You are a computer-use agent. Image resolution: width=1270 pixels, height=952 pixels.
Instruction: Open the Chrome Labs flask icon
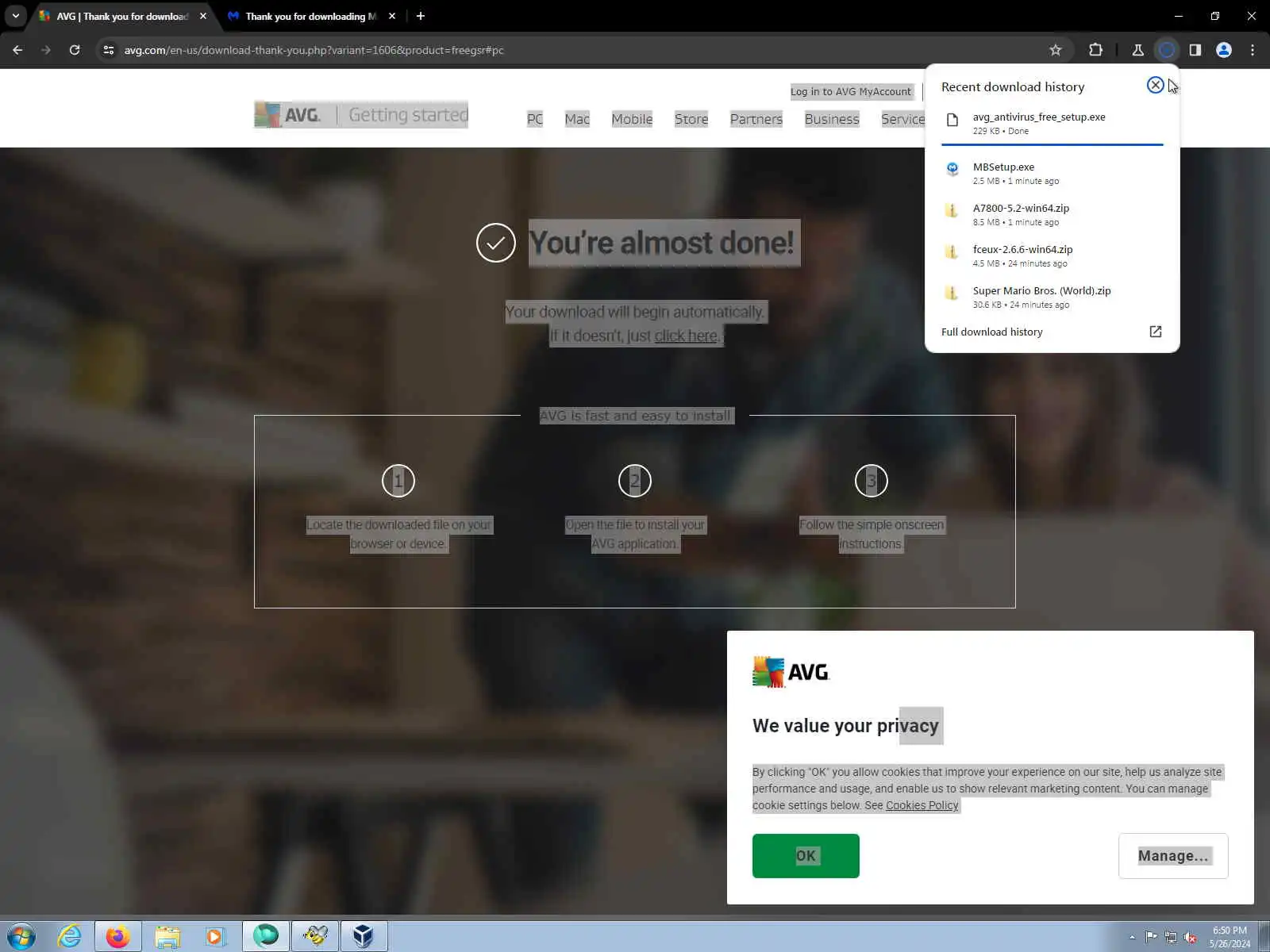click(x=1137, y=50)
